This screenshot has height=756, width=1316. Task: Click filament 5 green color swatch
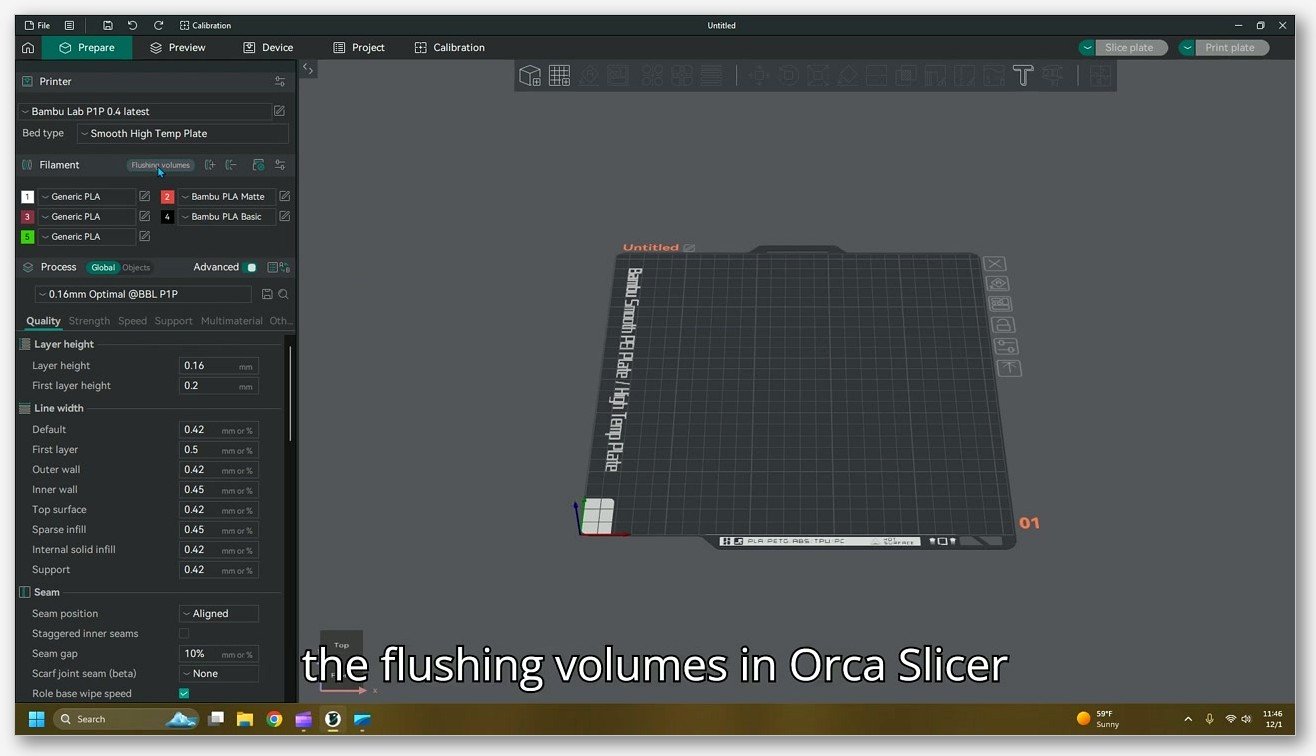(27, 236)
